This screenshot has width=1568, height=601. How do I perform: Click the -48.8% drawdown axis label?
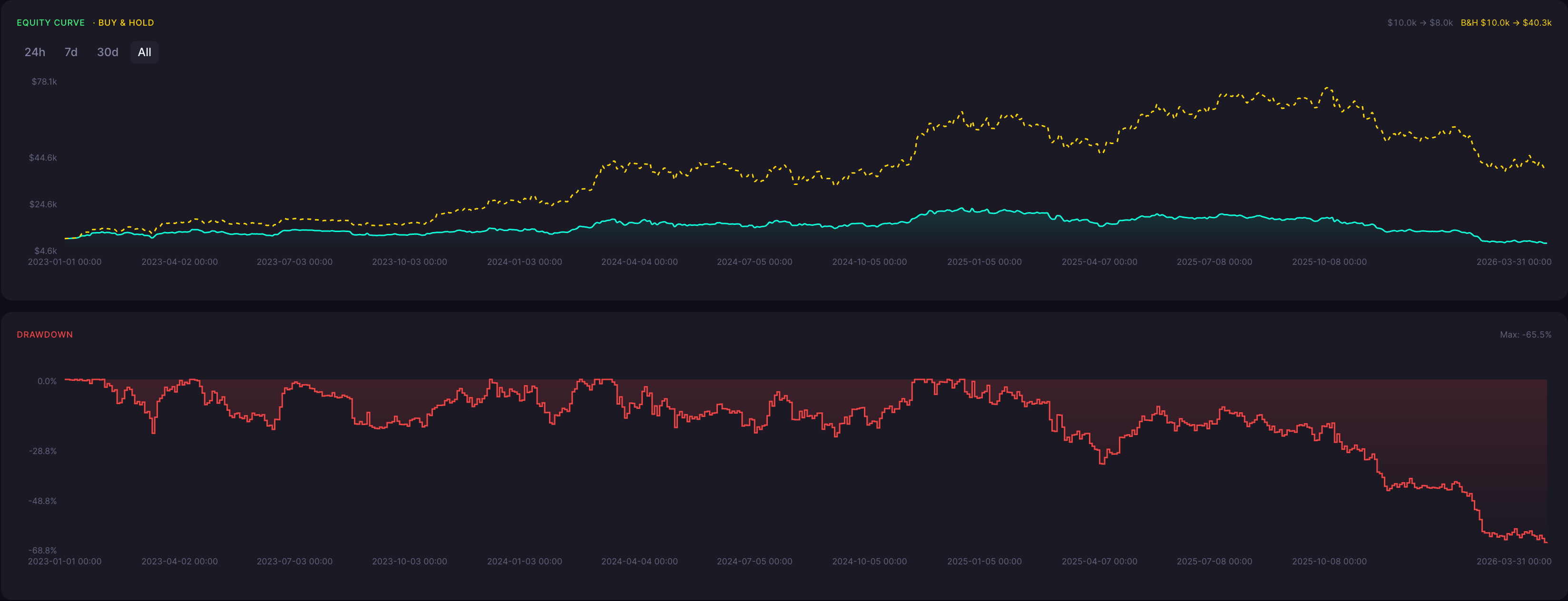click(x=43, y=501)
